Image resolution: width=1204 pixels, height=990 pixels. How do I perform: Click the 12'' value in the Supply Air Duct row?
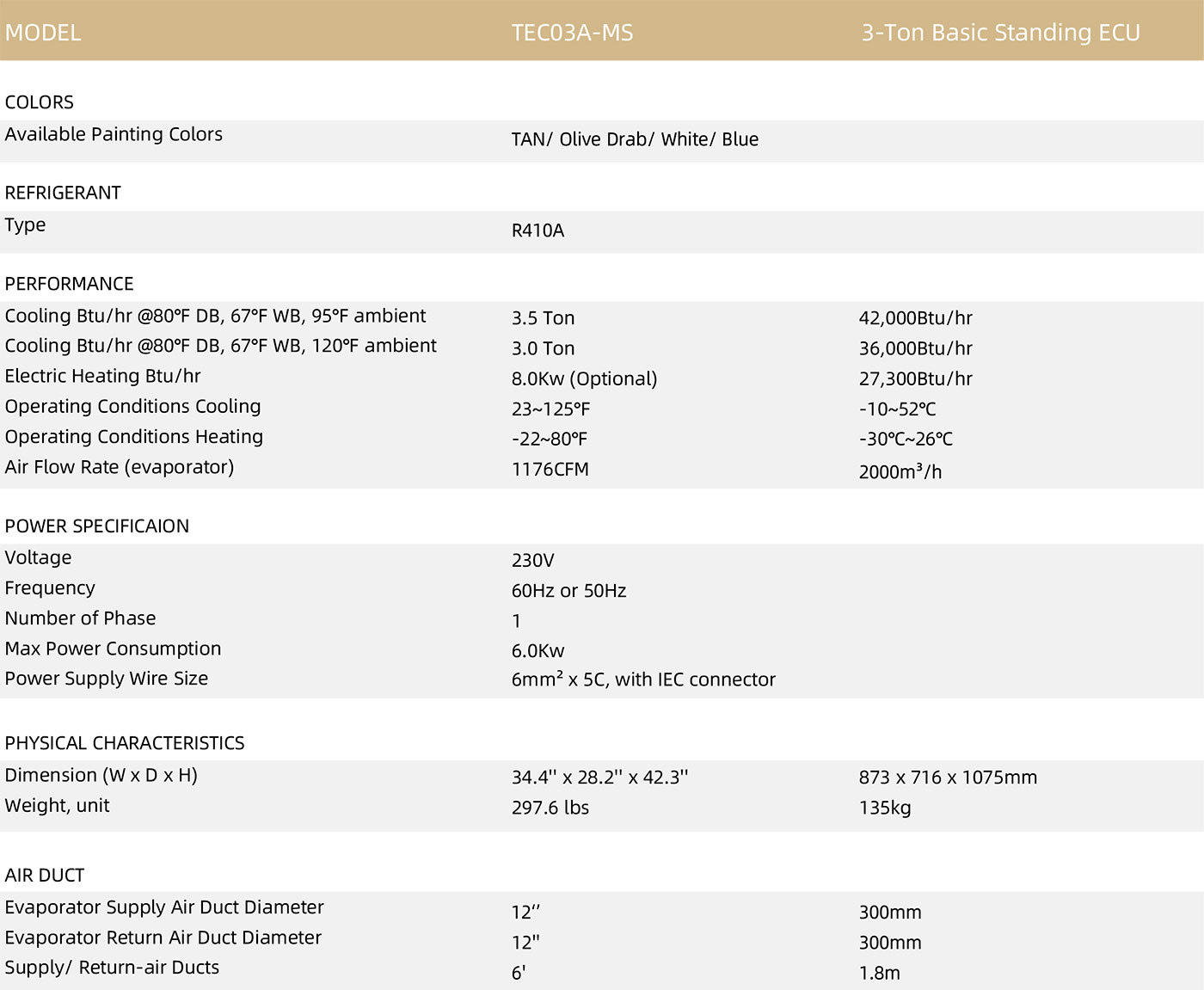525,913
